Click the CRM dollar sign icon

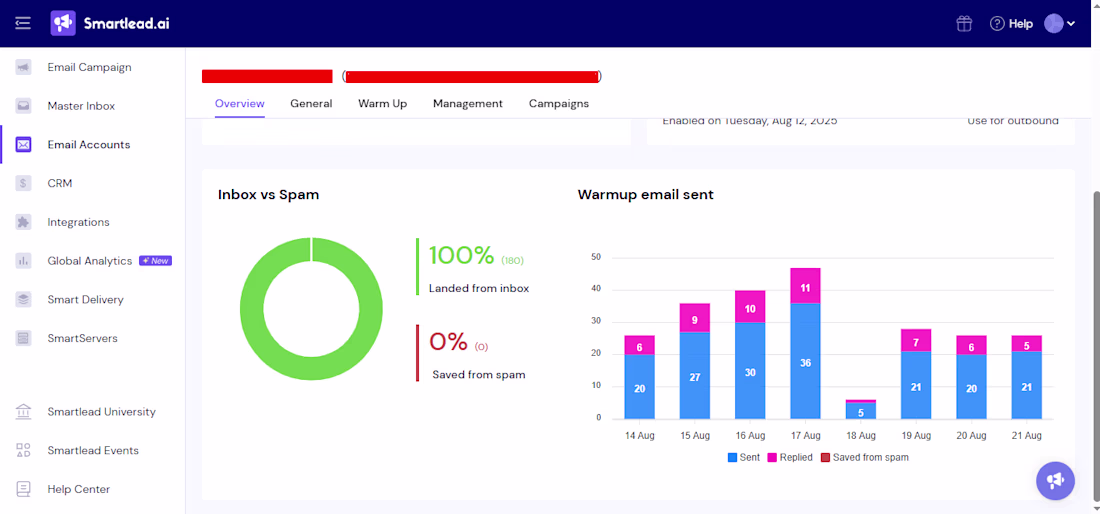23,183
